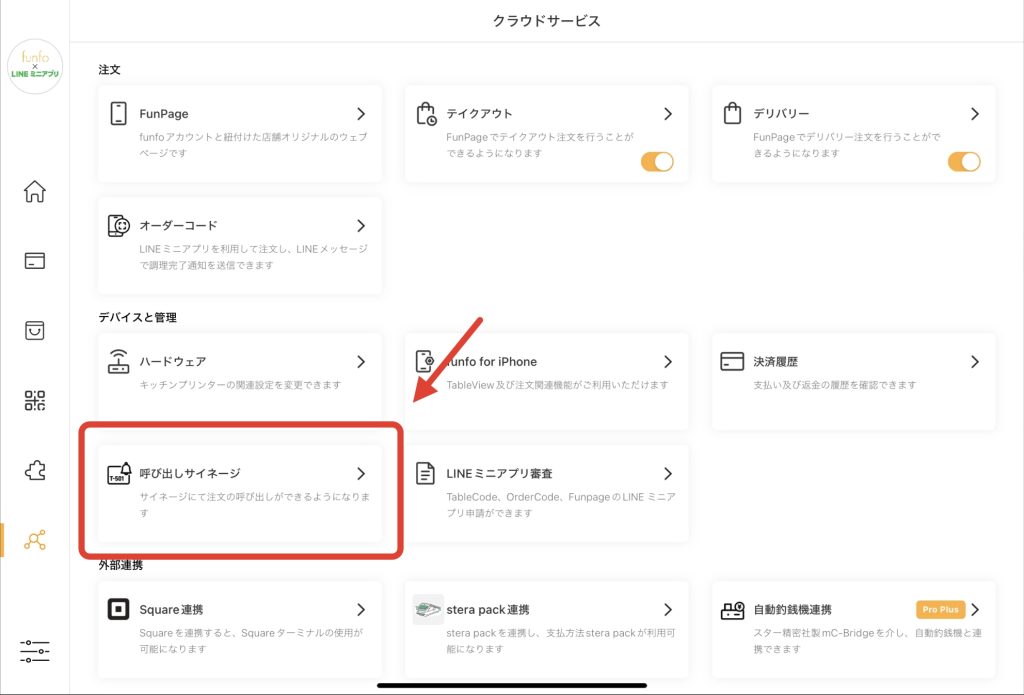Click the クラウドサービス page title
Screen dimensions: 1024x695
[547, 21]
